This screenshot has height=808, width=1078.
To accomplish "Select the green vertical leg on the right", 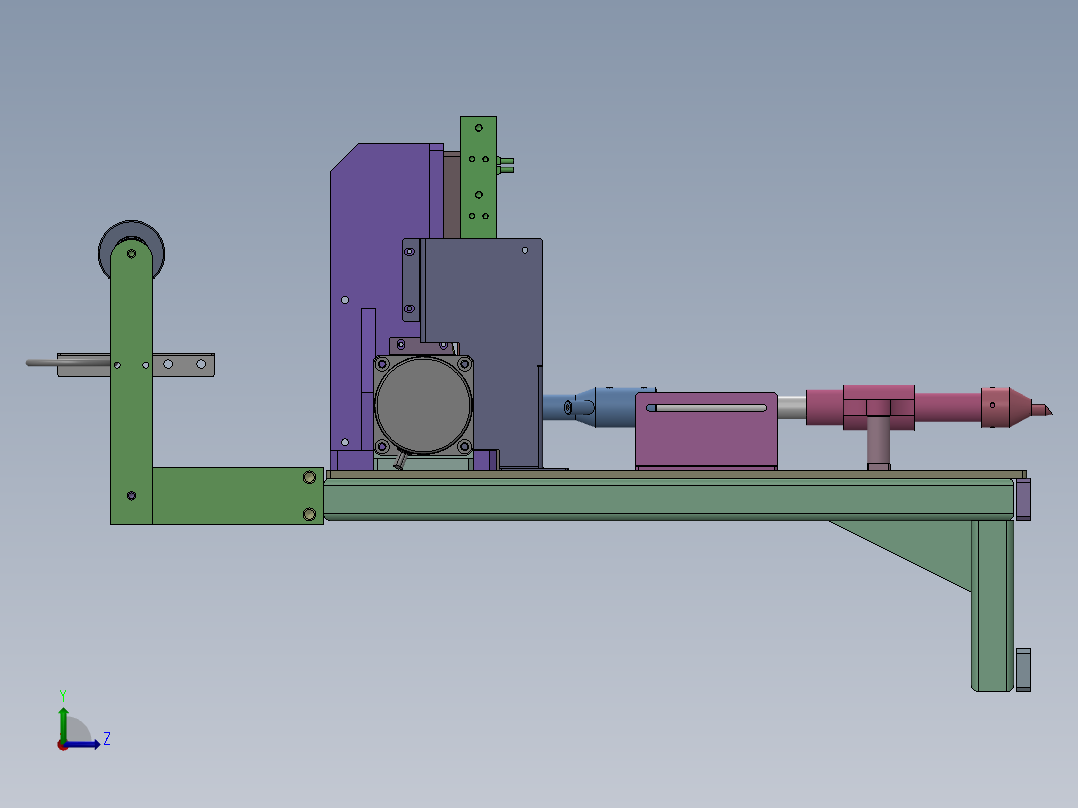I will click(992, 605).
